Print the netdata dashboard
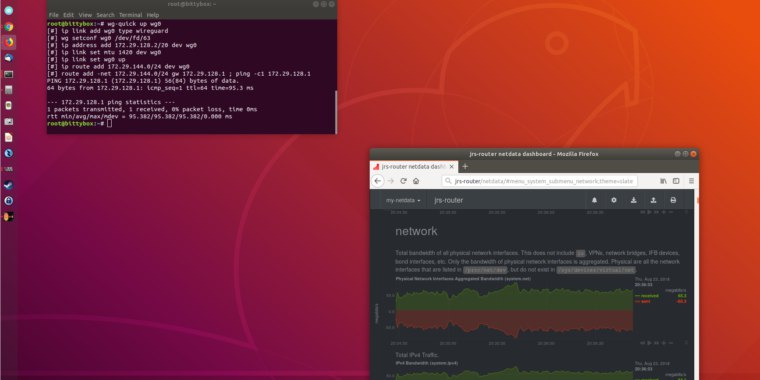Screen dimensions: 760x380 click(673, 200)
